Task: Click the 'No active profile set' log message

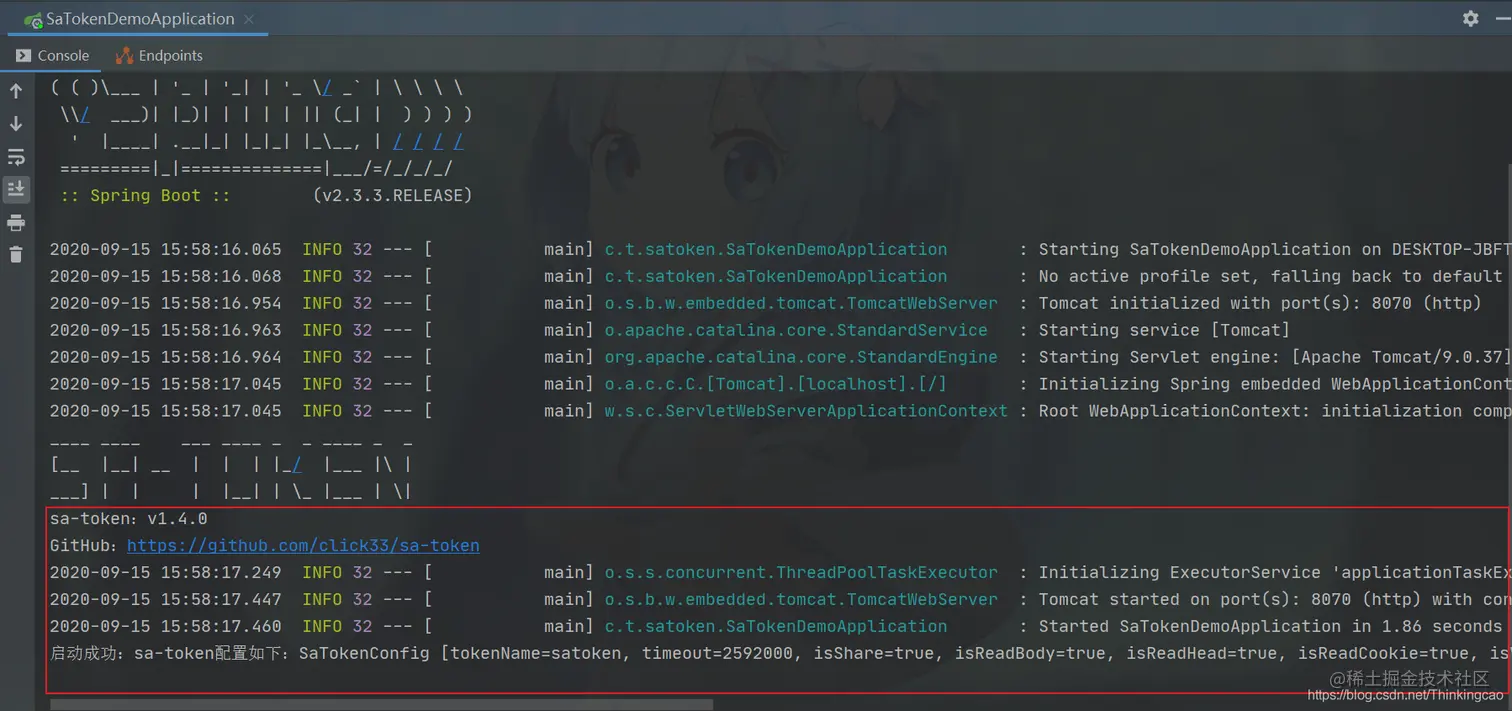Action: click(x=1270, y=277)
